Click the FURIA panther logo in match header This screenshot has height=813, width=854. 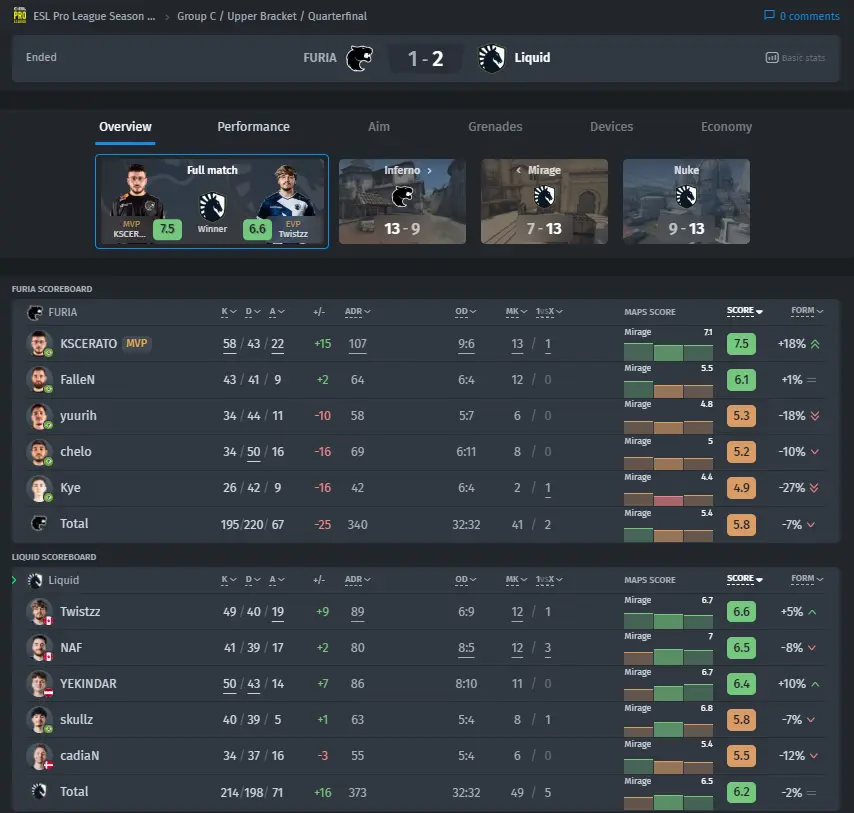tap(359, 58)
